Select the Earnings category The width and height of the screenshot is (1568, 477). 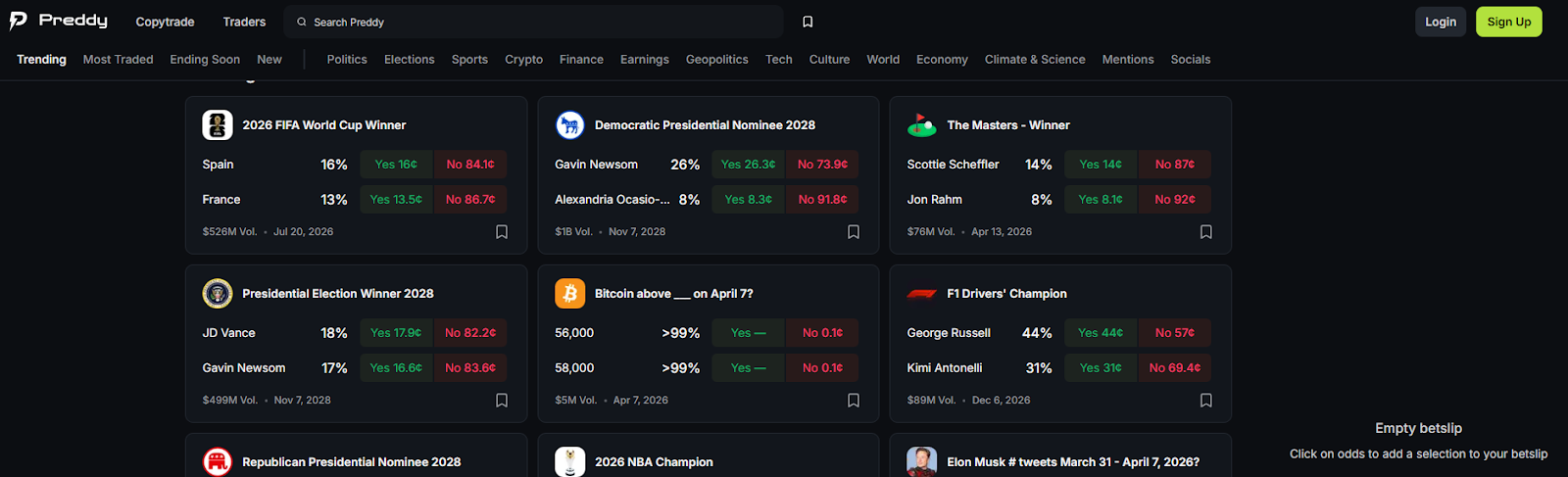point(645,60)
